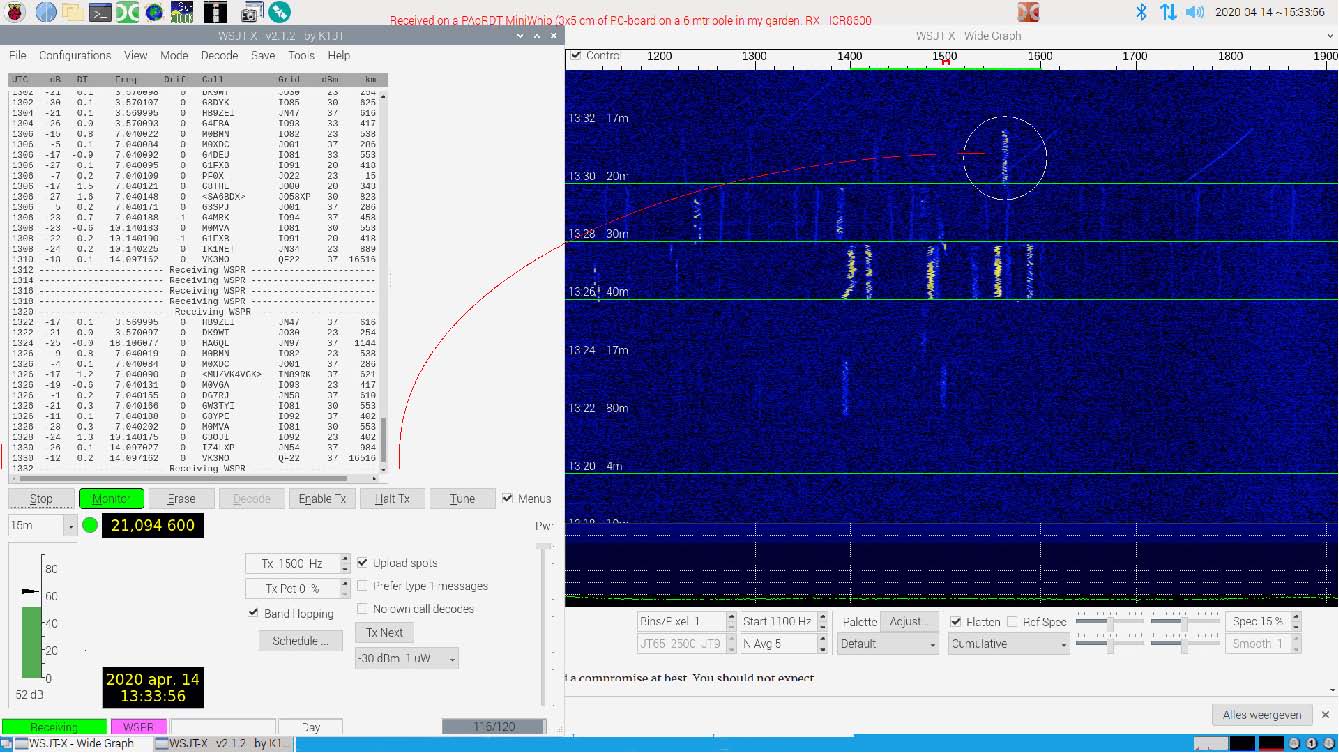1339x753 pixels.
Task: Open the Configurations menu
Action: [75, 55]
